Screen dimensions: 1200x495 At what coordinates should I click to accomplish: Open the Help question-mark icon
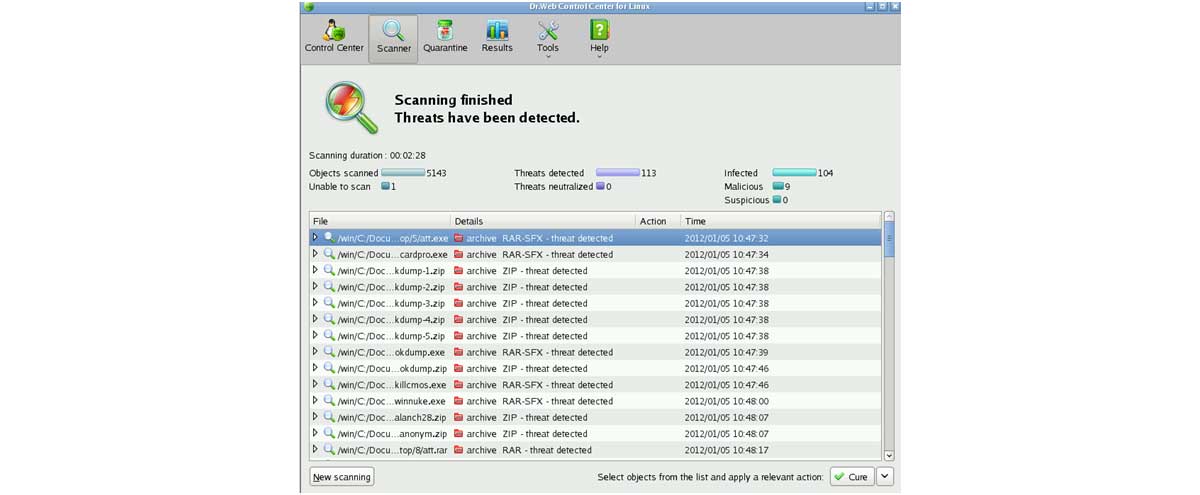pyautogui.click(x=599, y=31)
